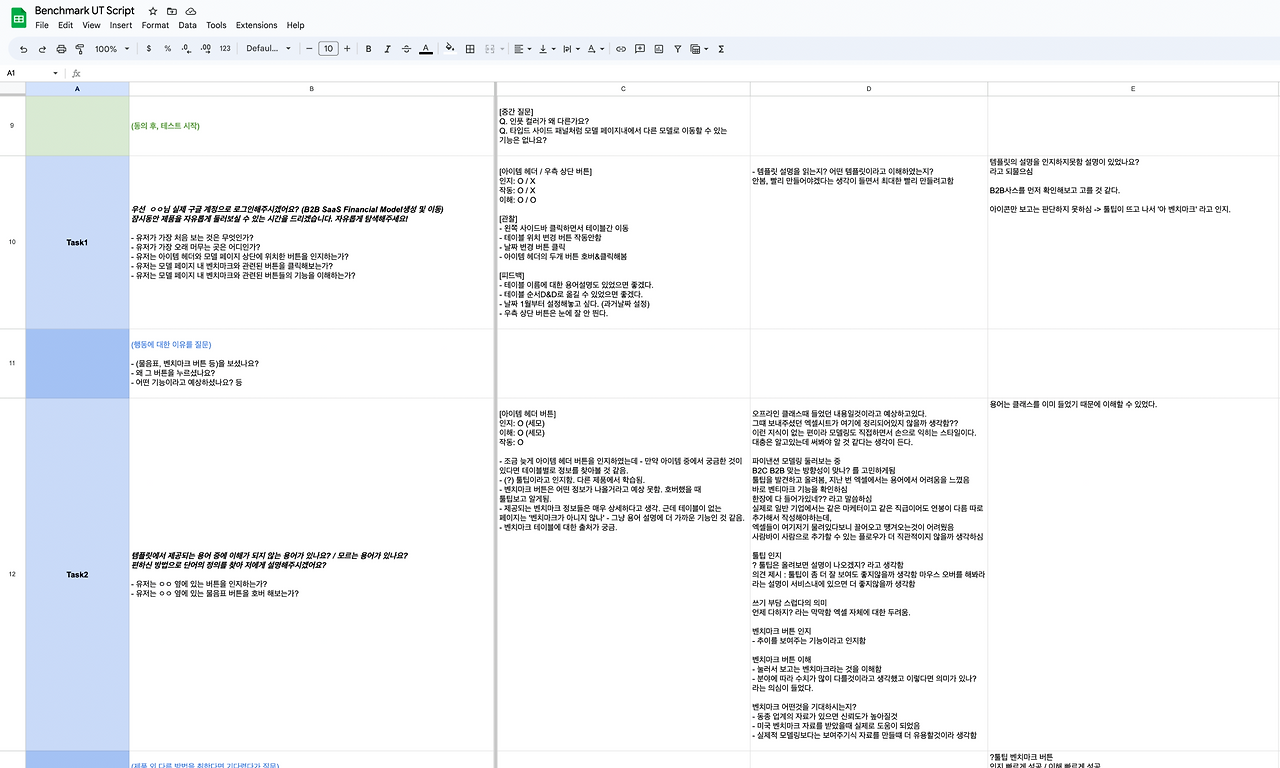Open the Tools menu
Screen dimensions: 1280x768
click(216, 25)
